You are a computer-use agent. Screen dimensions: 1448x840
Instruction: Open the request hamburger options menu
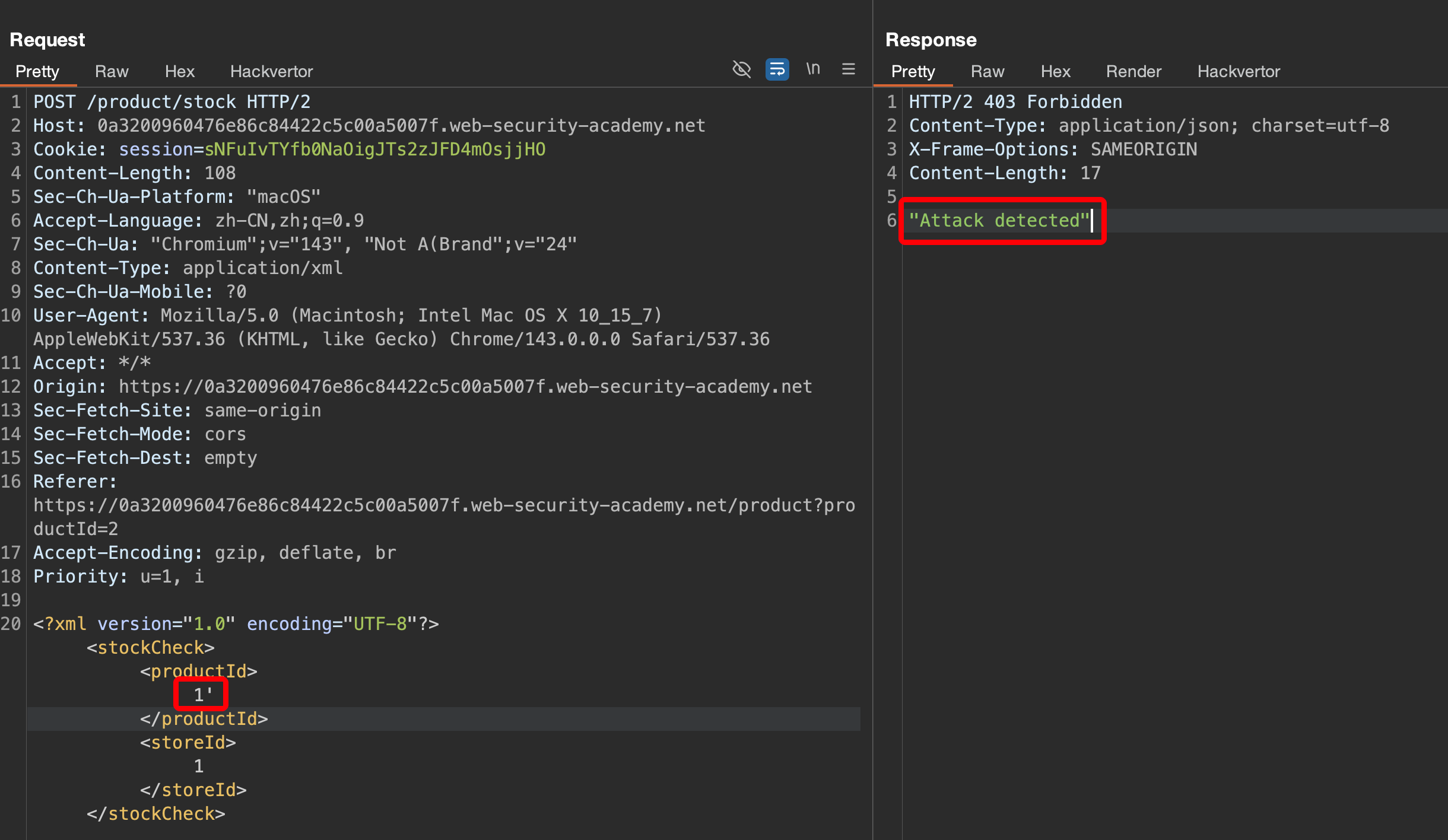849,69
